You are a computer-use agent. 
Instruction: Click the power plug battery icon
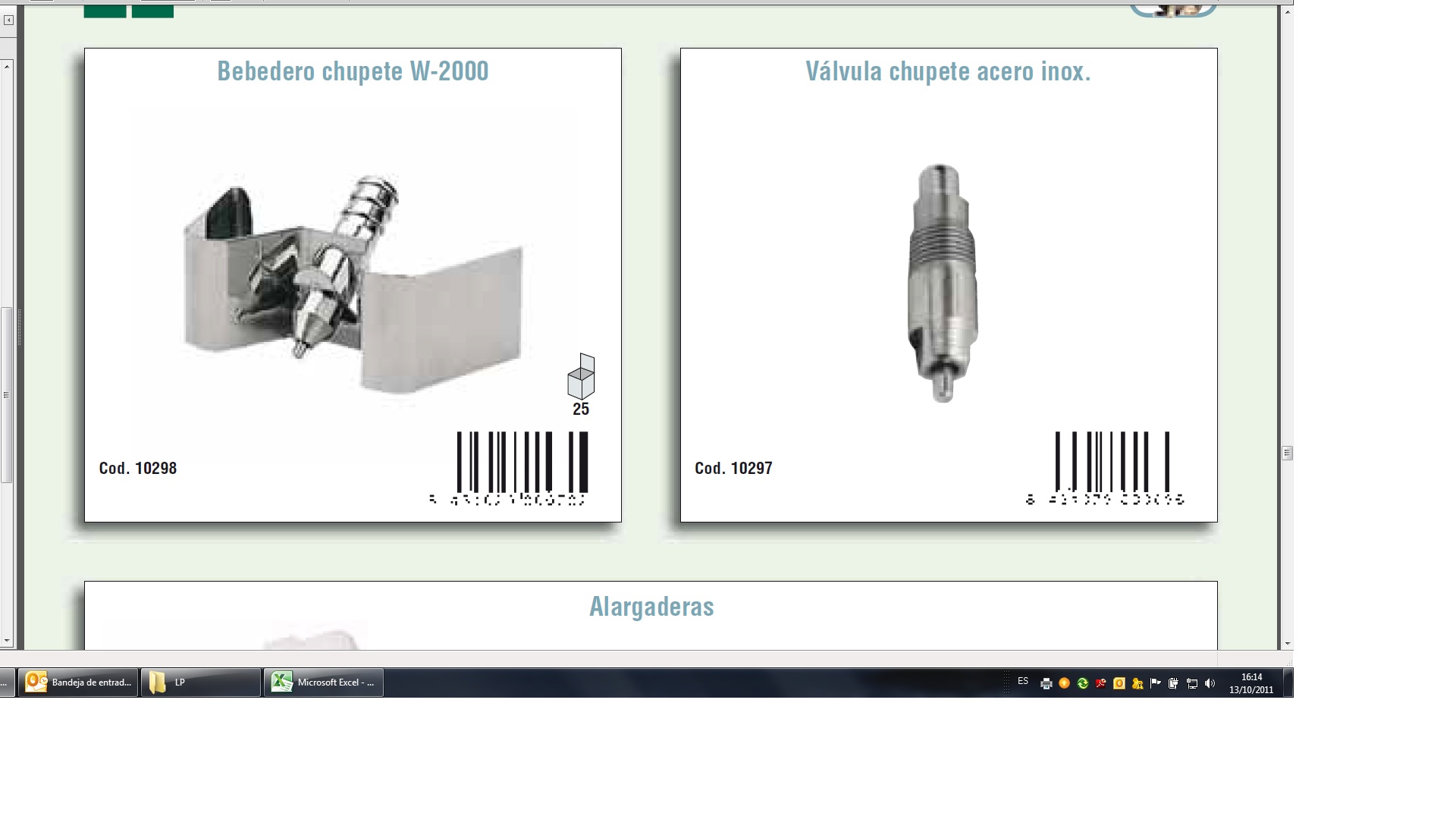click(x=1174, y=683)
